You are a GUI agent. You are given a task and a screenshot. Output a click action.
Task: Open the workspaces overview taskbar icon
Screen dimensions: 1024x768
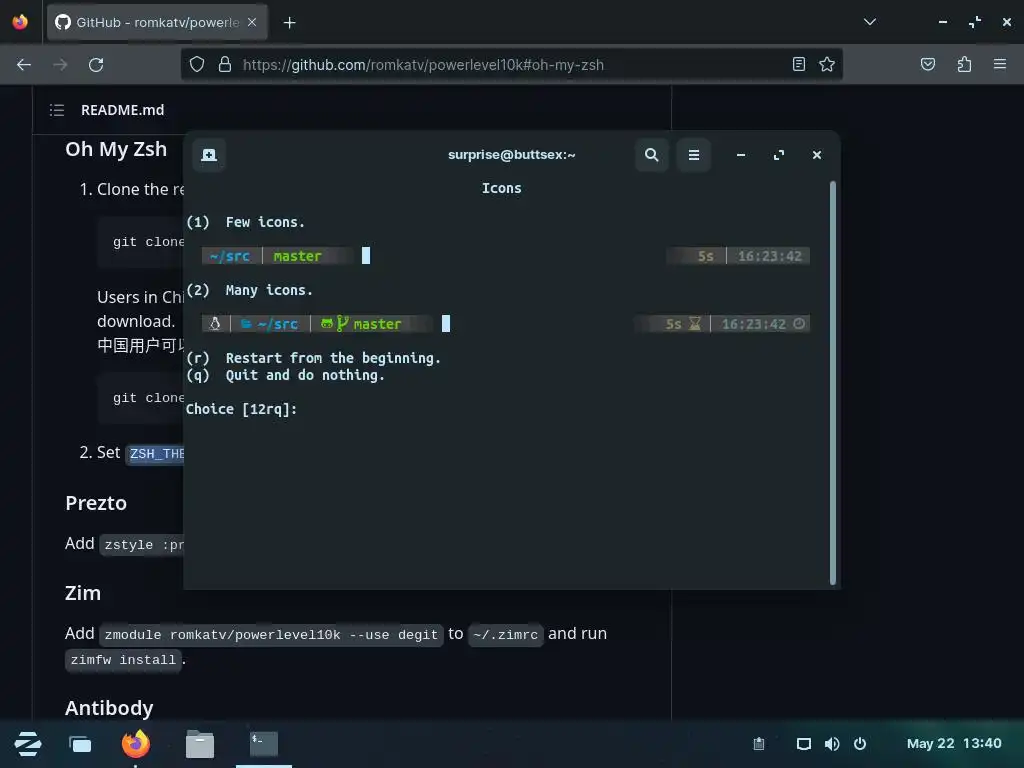tap(80, 744)
